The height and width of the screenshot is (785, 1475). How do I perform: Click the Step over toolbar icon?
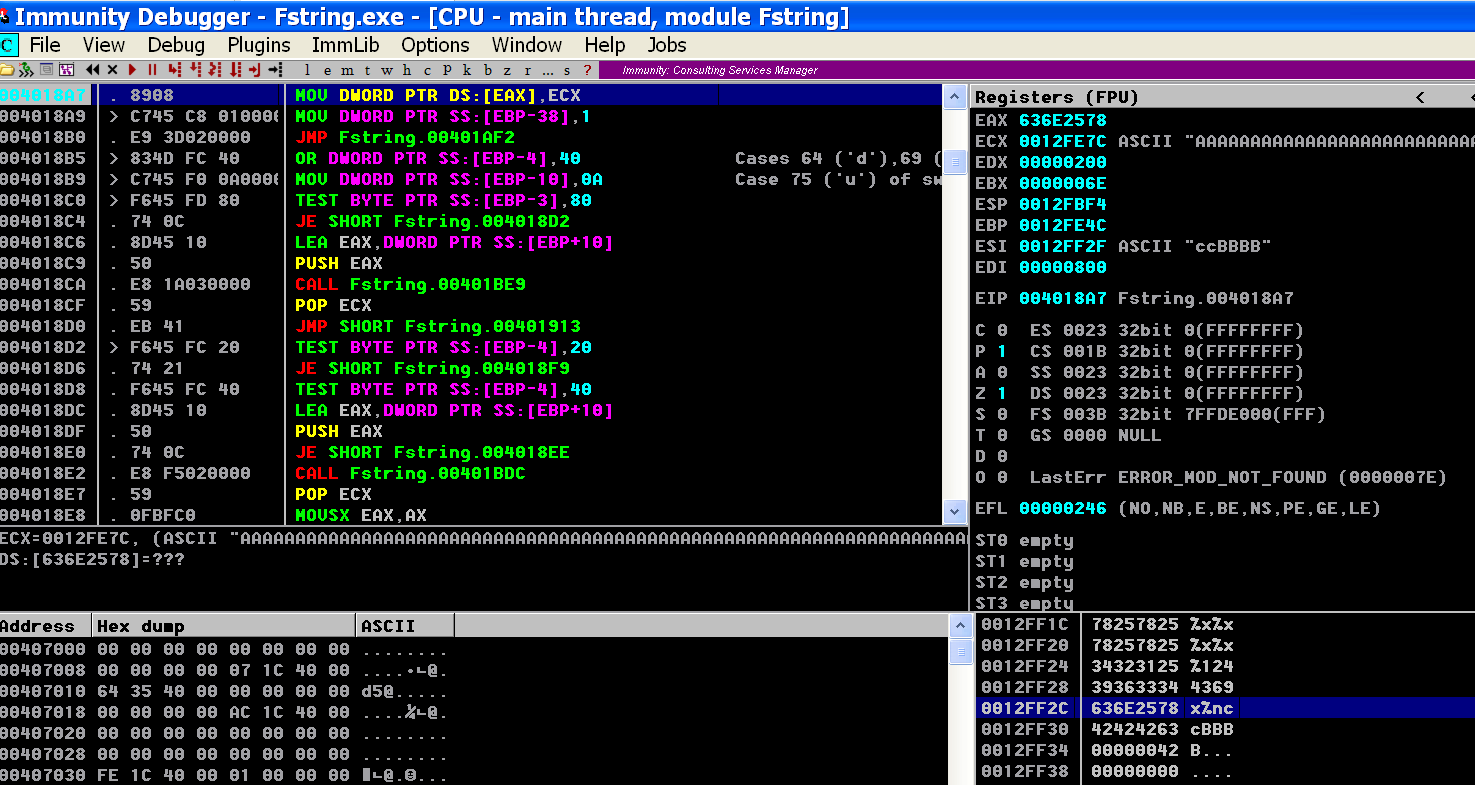pos(196,70)
